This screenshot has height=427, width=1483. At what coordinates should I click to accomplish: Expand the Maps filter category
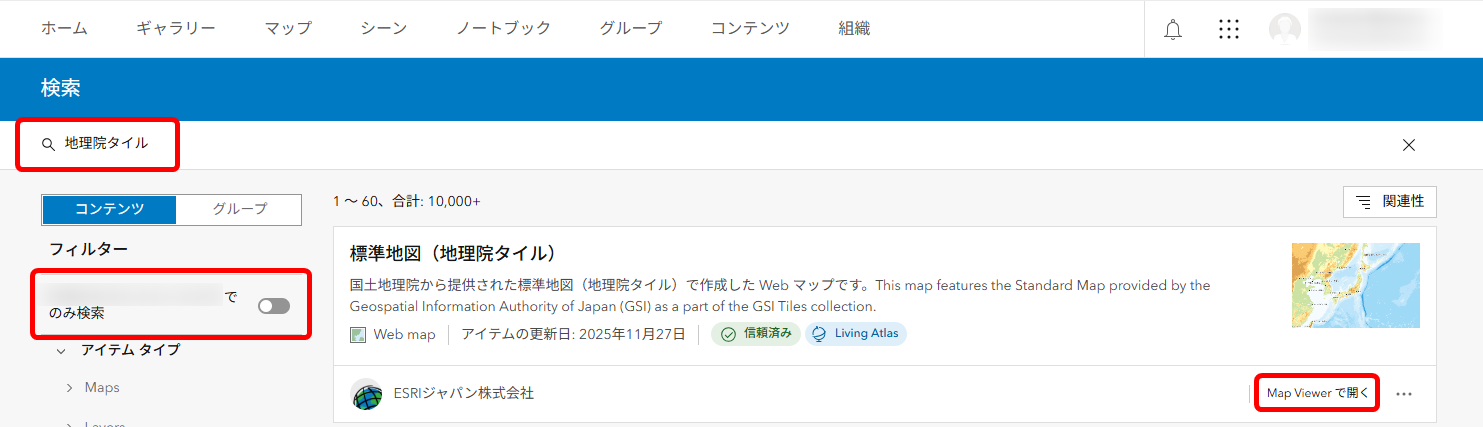click(70, 388)
